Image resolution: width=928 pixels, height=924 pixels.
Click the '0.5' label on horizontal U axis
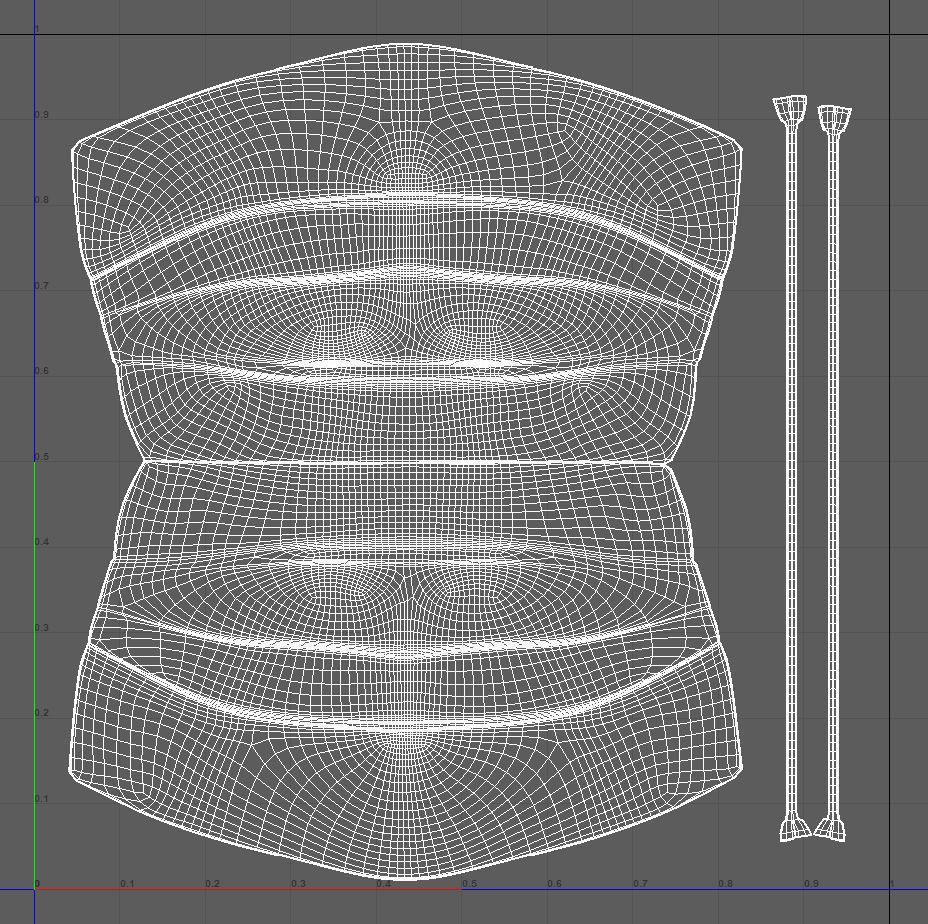(469, 884)
